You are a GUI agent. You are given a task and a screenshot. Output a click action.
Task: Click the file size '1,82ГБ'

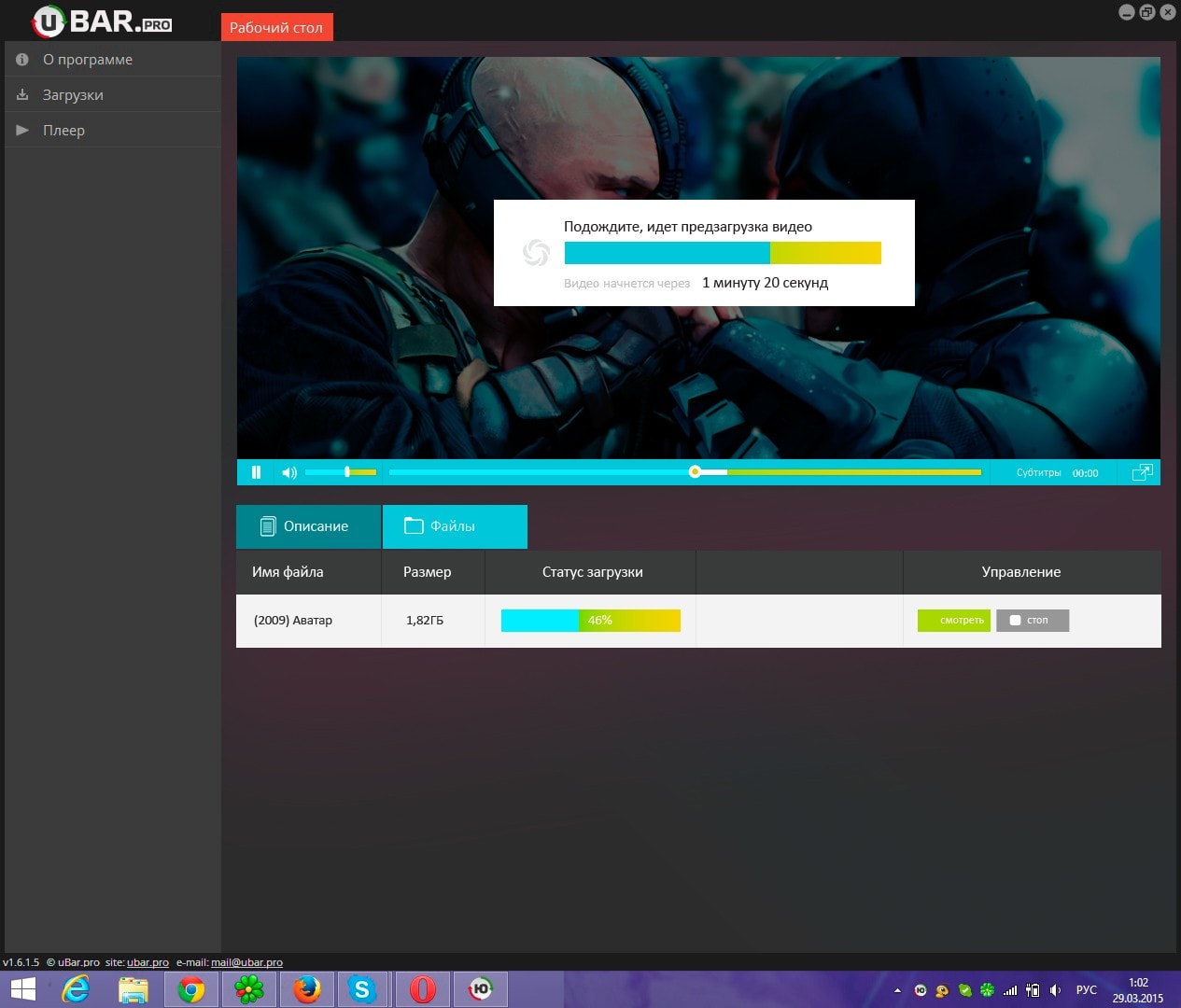click(425, 620)
